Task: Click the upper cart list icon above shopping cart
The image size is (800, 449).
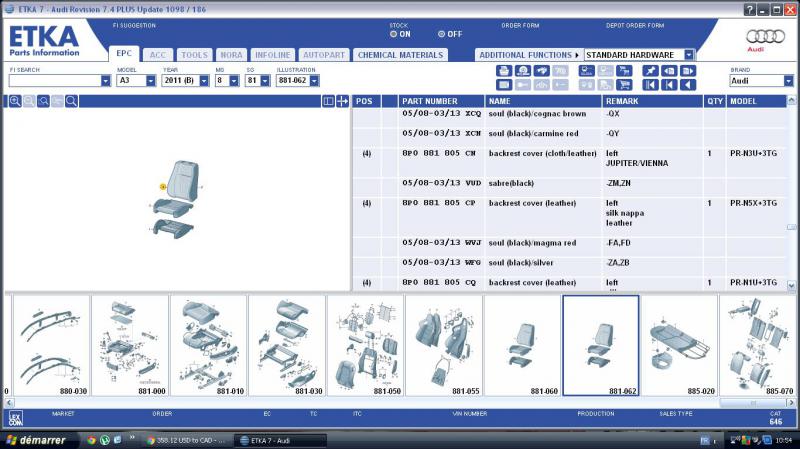Action: [x=624, y=71]
